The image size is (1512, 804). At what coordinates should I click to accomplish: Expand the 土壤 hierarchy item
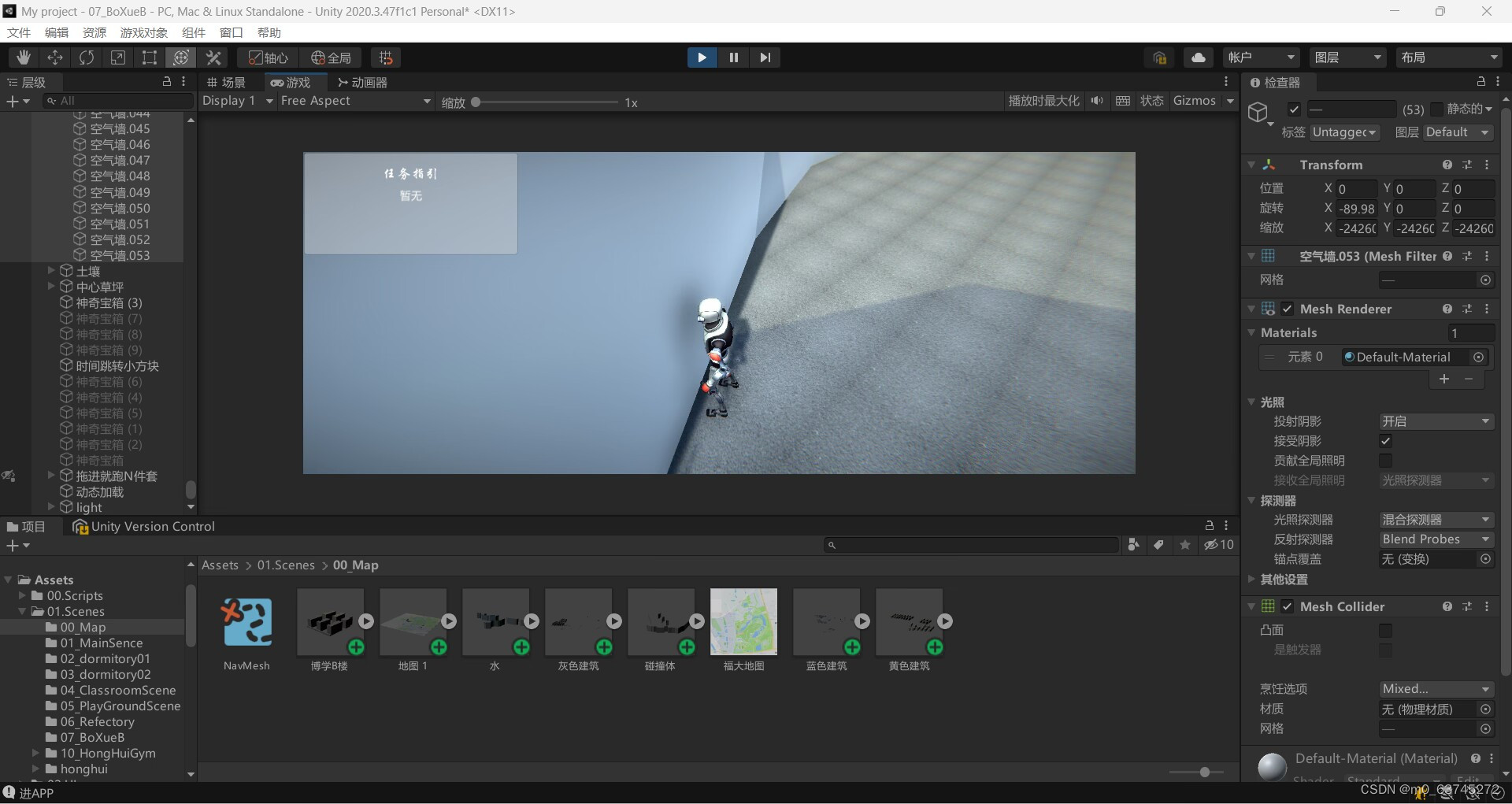pos(51,271)
